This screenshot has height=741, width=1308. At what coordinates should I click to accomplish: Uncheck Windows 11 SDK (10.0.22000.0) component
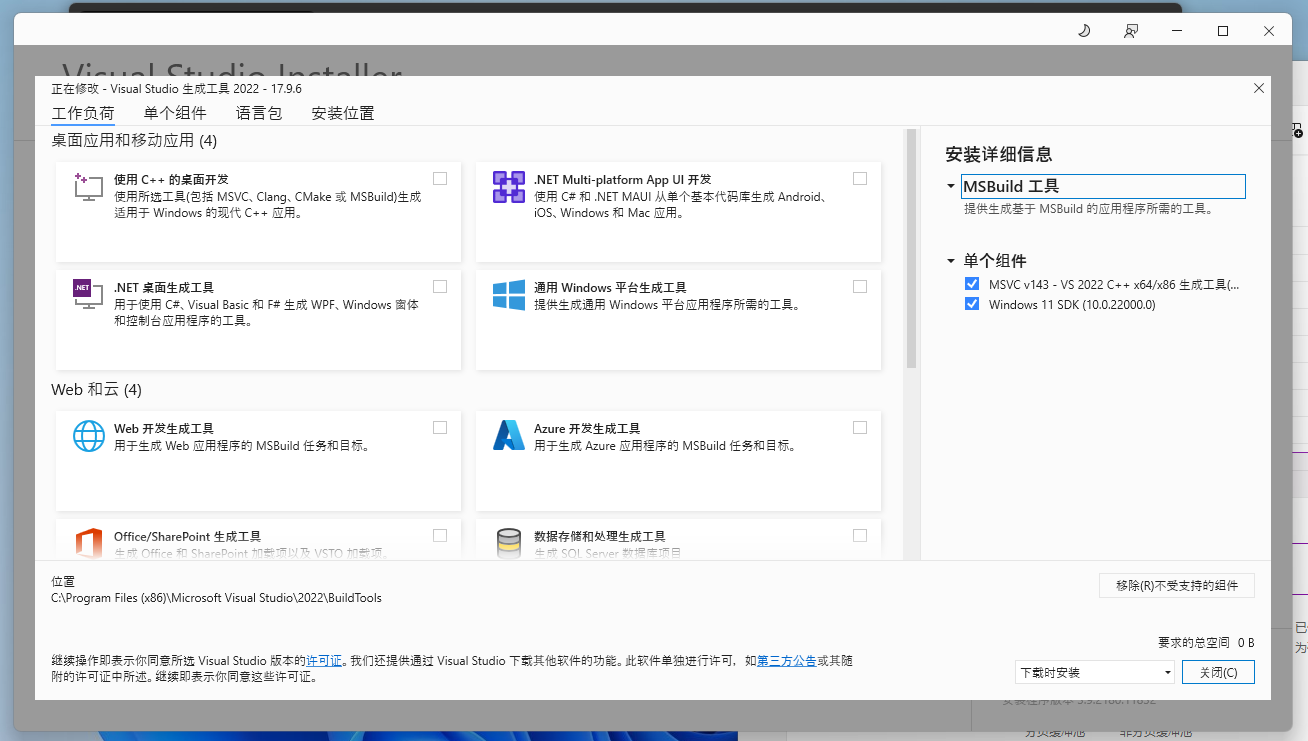[972, 304]
